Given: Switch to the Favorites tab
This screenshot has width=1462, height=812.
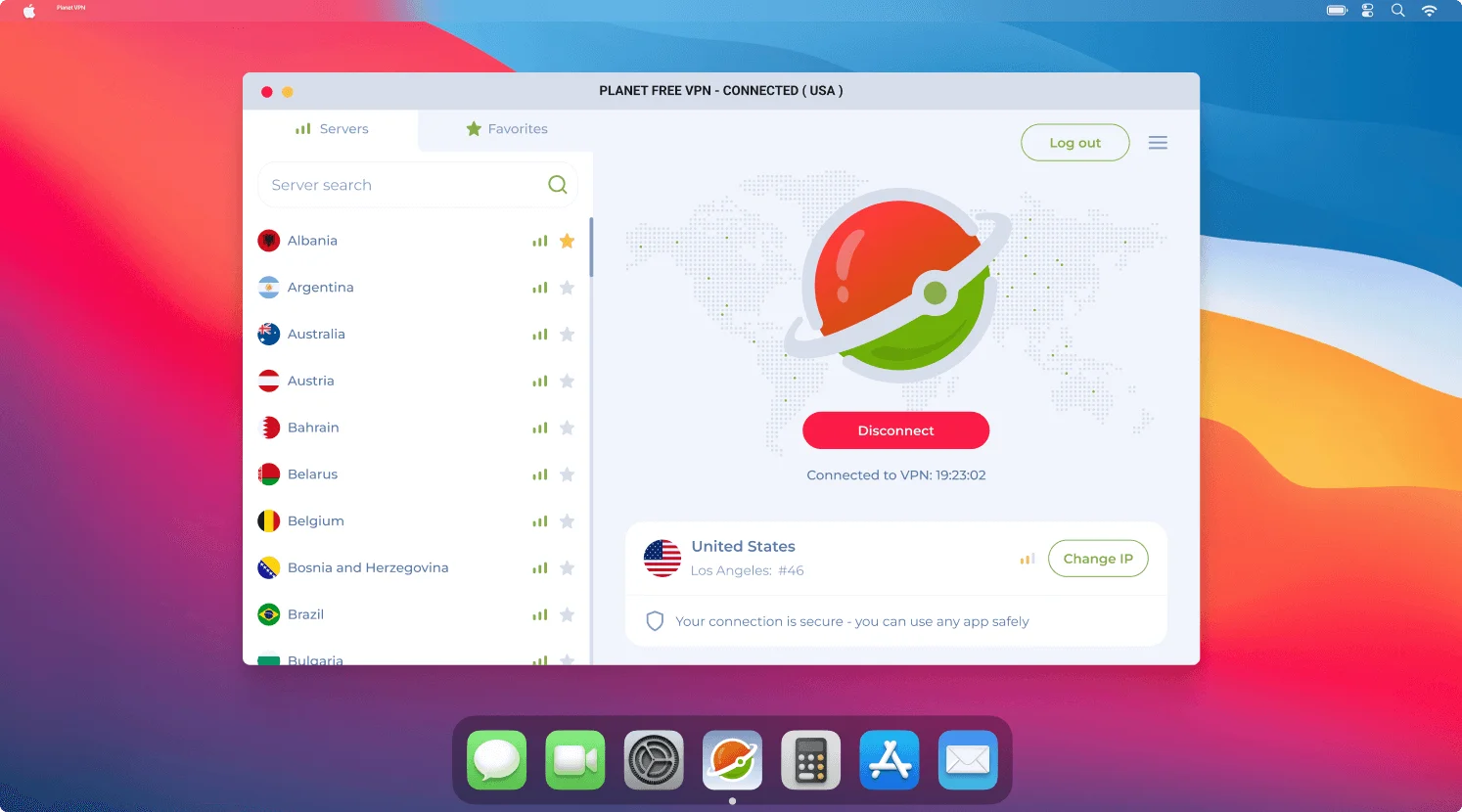Looking at the screenshot, I should pyautogui.click(x=507, y=129).
